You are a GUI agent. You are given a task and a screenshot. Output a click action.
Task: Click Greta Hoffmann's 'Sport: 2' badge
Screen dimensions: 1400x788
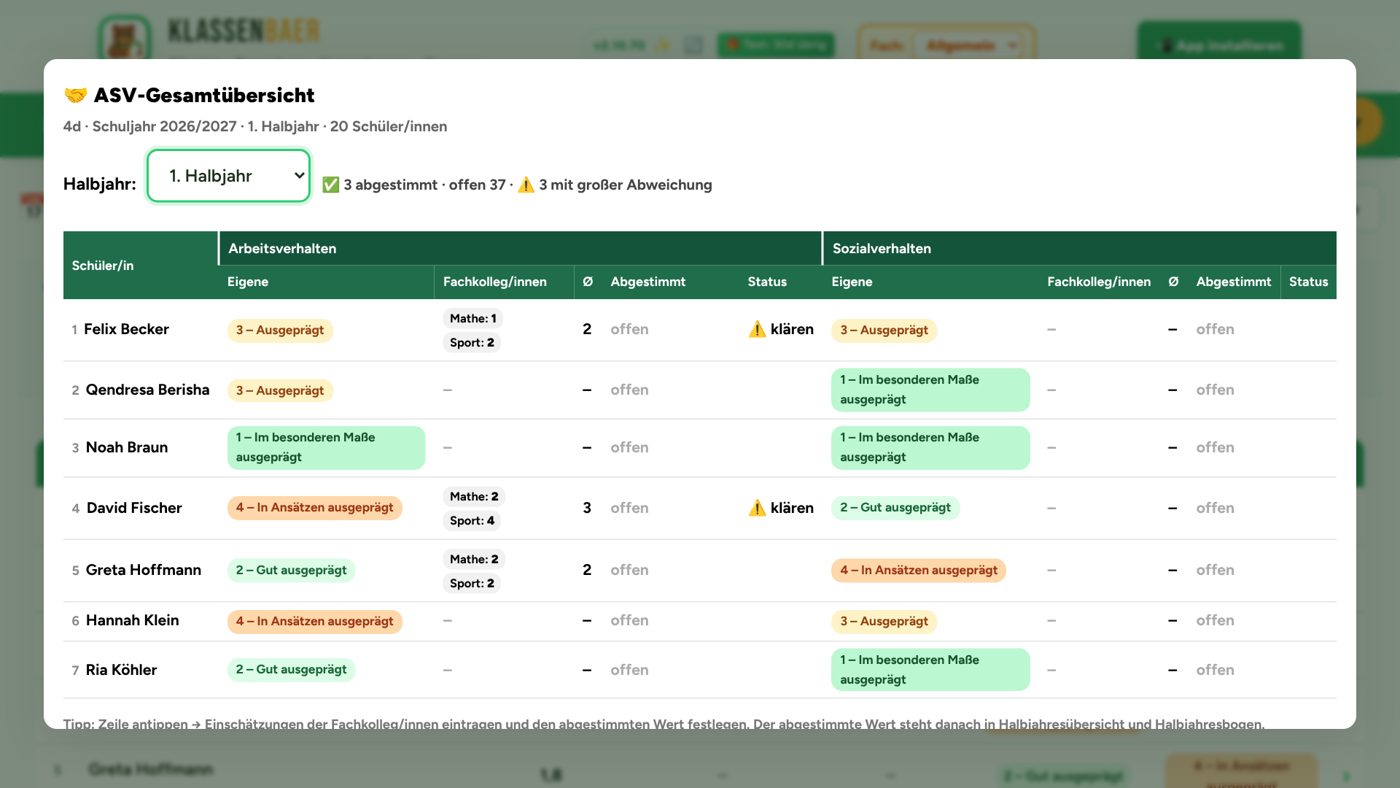pyautogui.click(x=473, y=583)
